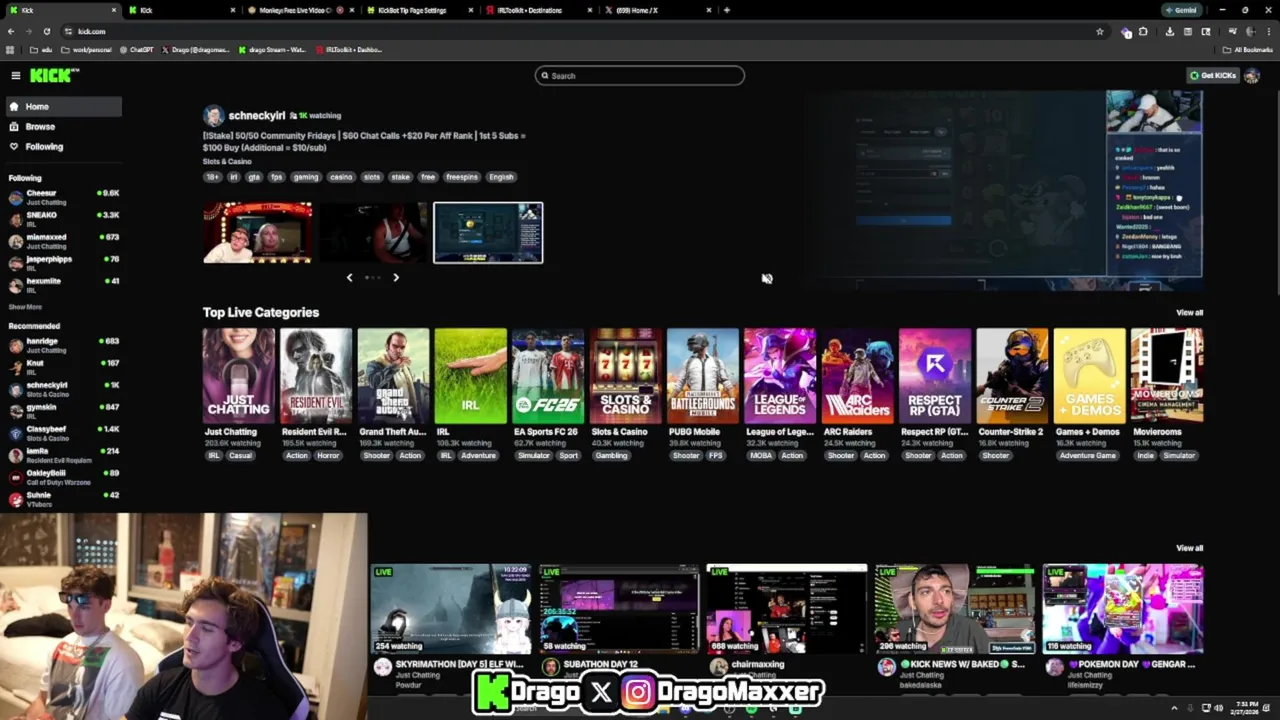
Task: Open SKYRIMATHON live stream thumbnail
Action: point(451,609)
